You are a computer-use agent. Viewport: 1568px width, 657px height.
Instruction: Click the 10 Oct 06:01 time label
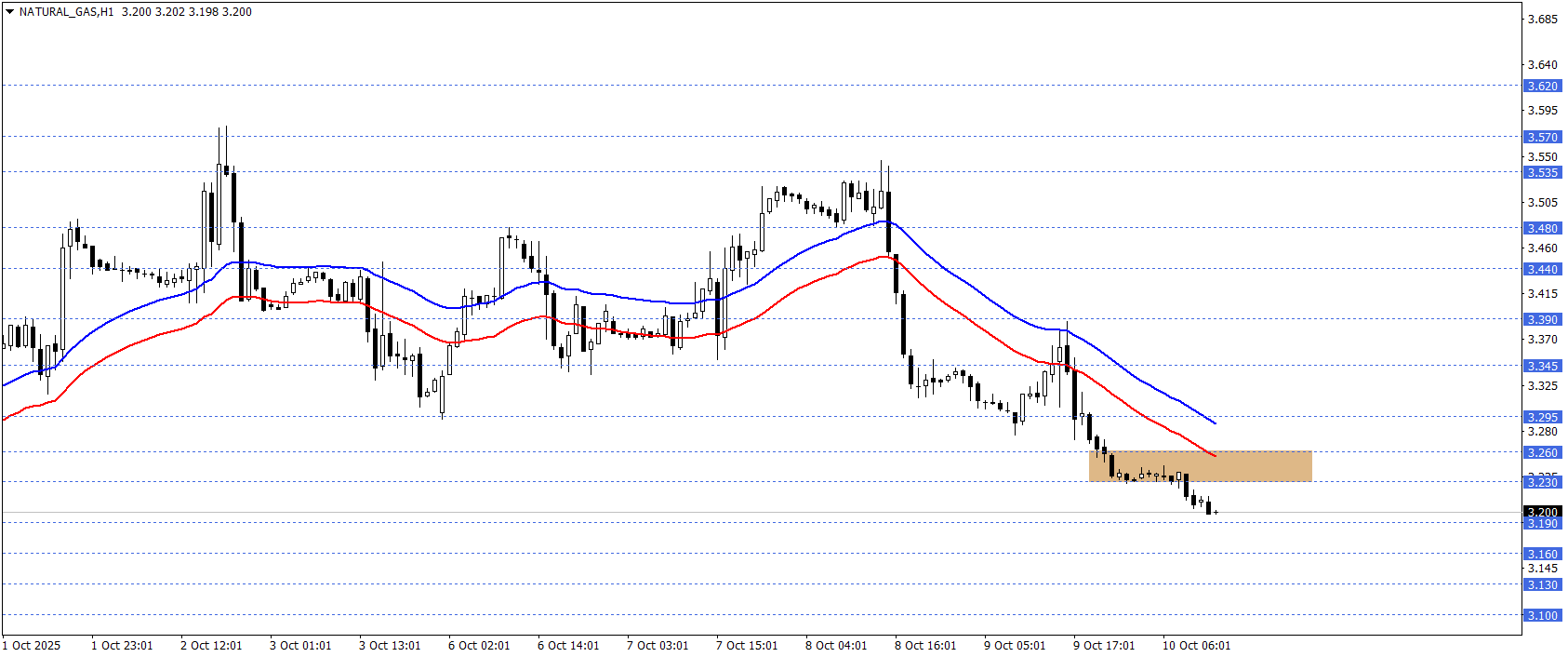pyautogui.click(x=1196, y=645)
